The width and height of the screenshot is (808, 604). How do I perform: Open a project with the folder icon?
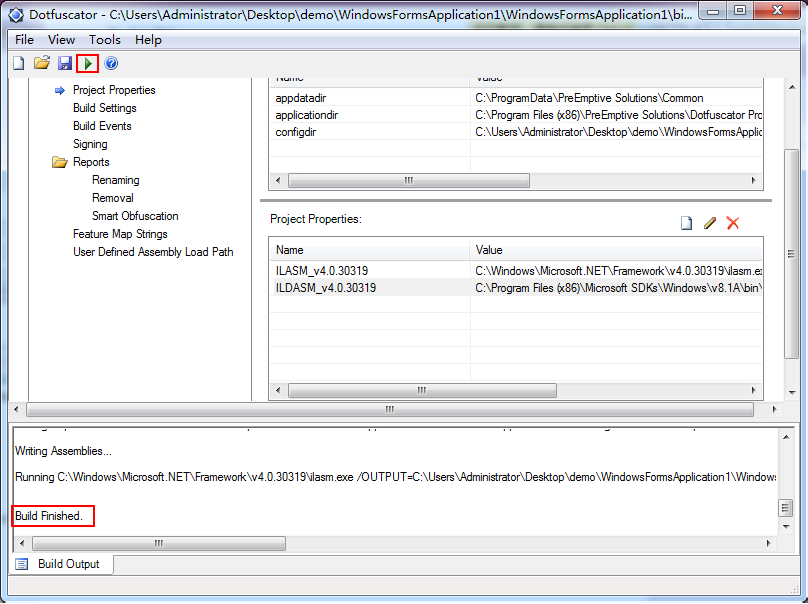click(42, 63)
